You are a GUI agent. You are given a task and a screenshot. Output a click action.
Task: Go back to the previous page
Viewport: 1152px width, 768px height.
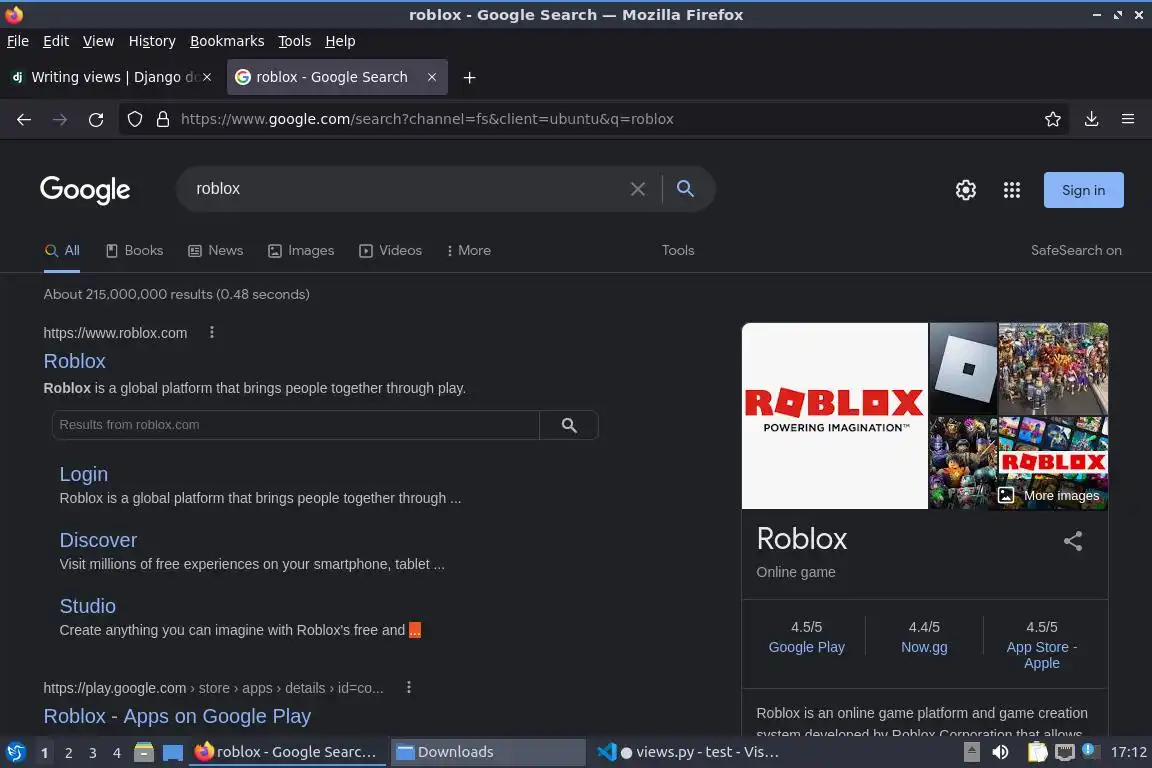[24, 119]
